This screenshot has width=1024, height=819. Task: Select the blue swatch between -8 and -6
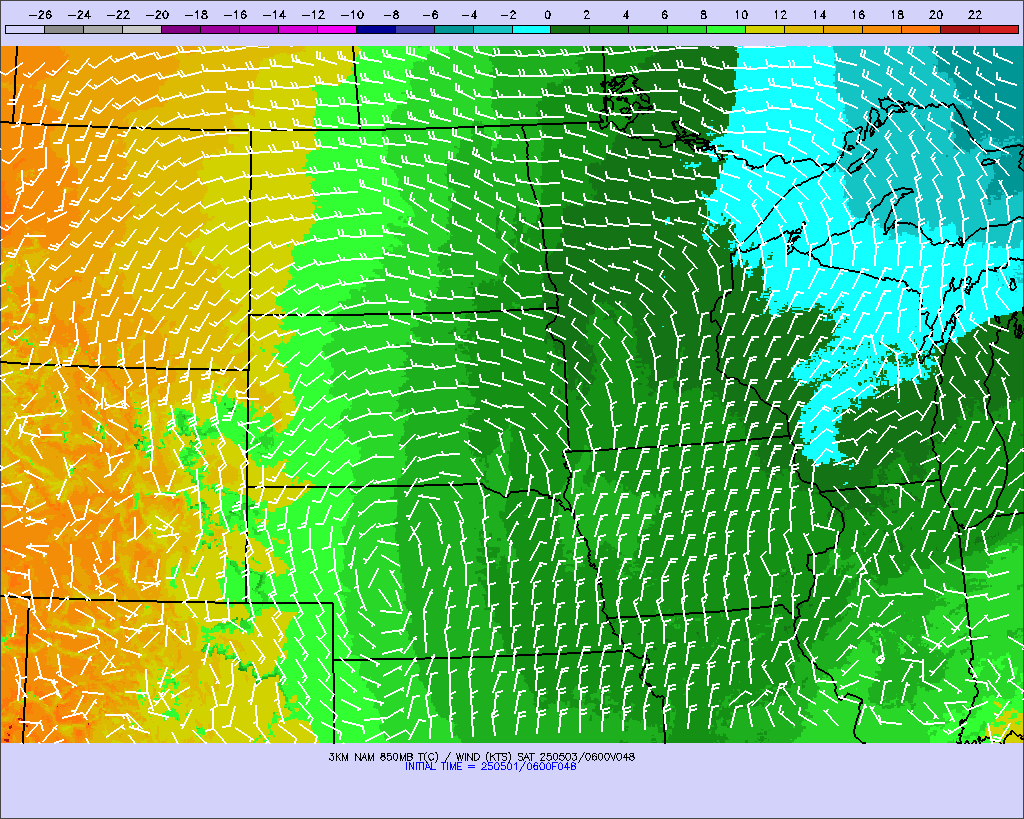(x=415, y=29)
